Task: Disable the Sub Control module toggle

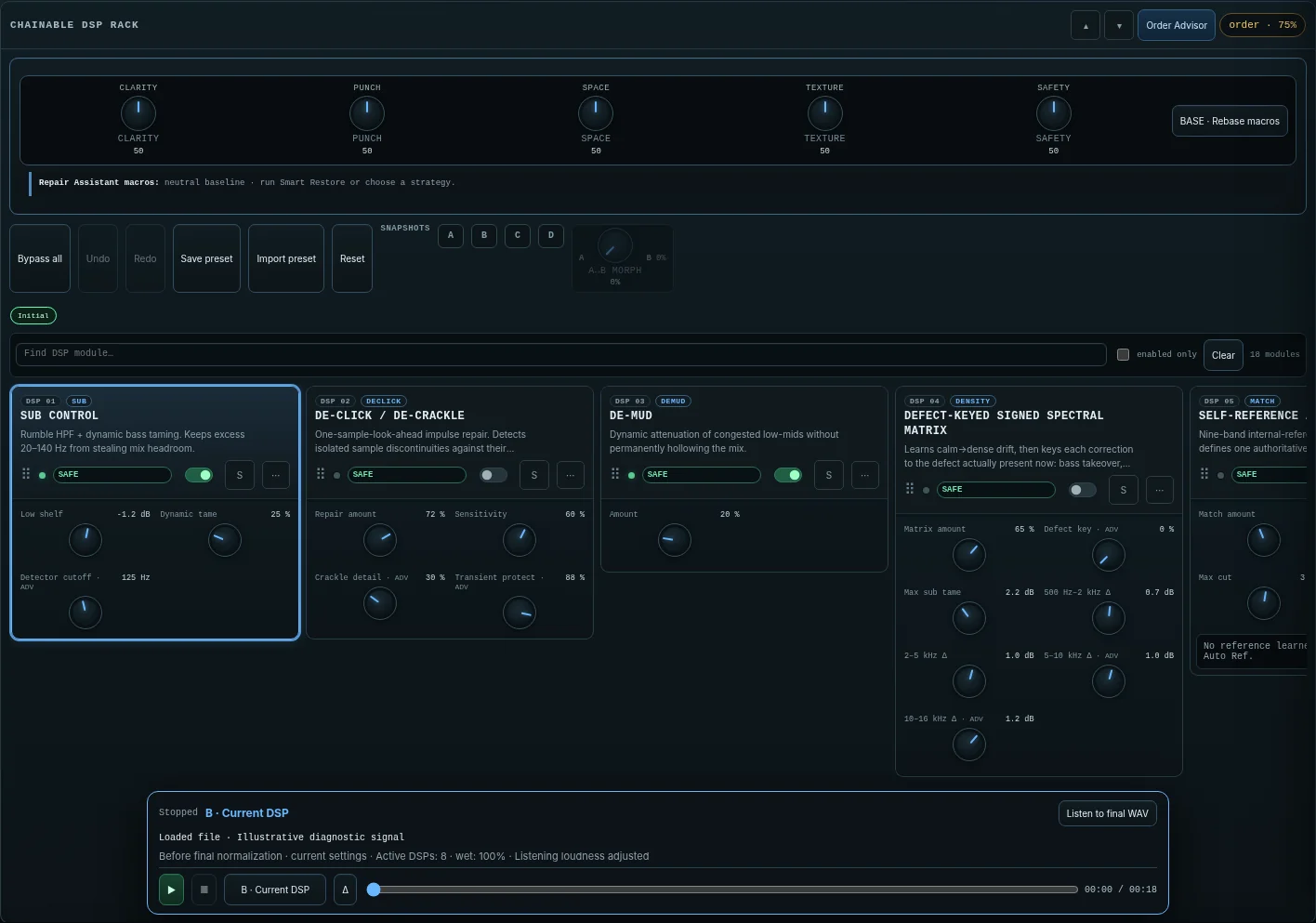Action: pyautogui.click(x=199, y=475)
